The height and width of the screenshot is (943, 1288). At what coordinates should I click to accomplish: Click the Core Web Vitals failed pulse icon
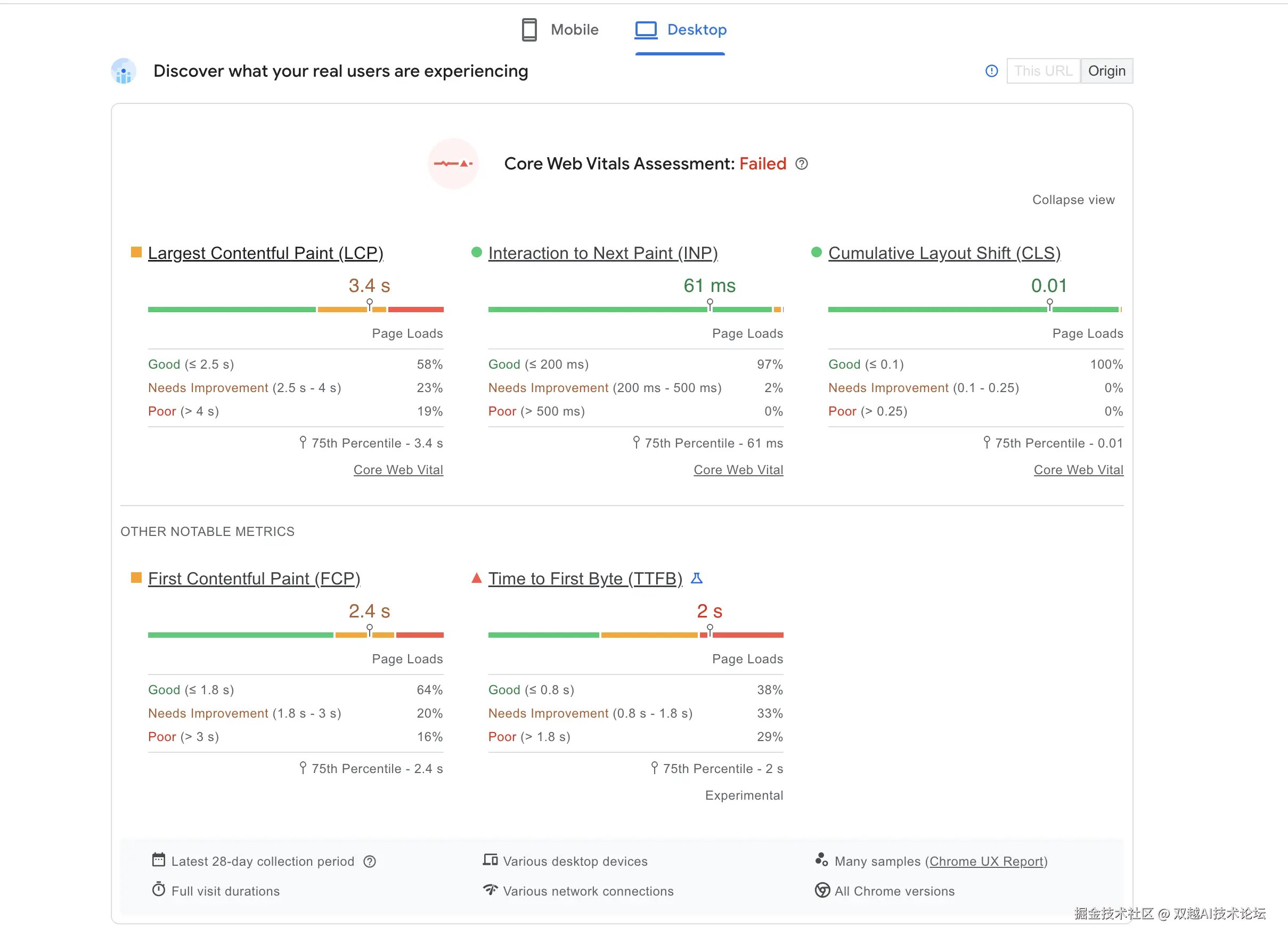click(453, 164)
